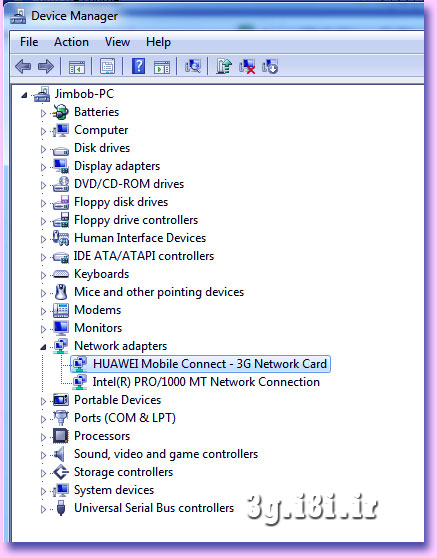Screen dimensions: 437x558
Task: Open the Action menu
Action: coord(71,42)
